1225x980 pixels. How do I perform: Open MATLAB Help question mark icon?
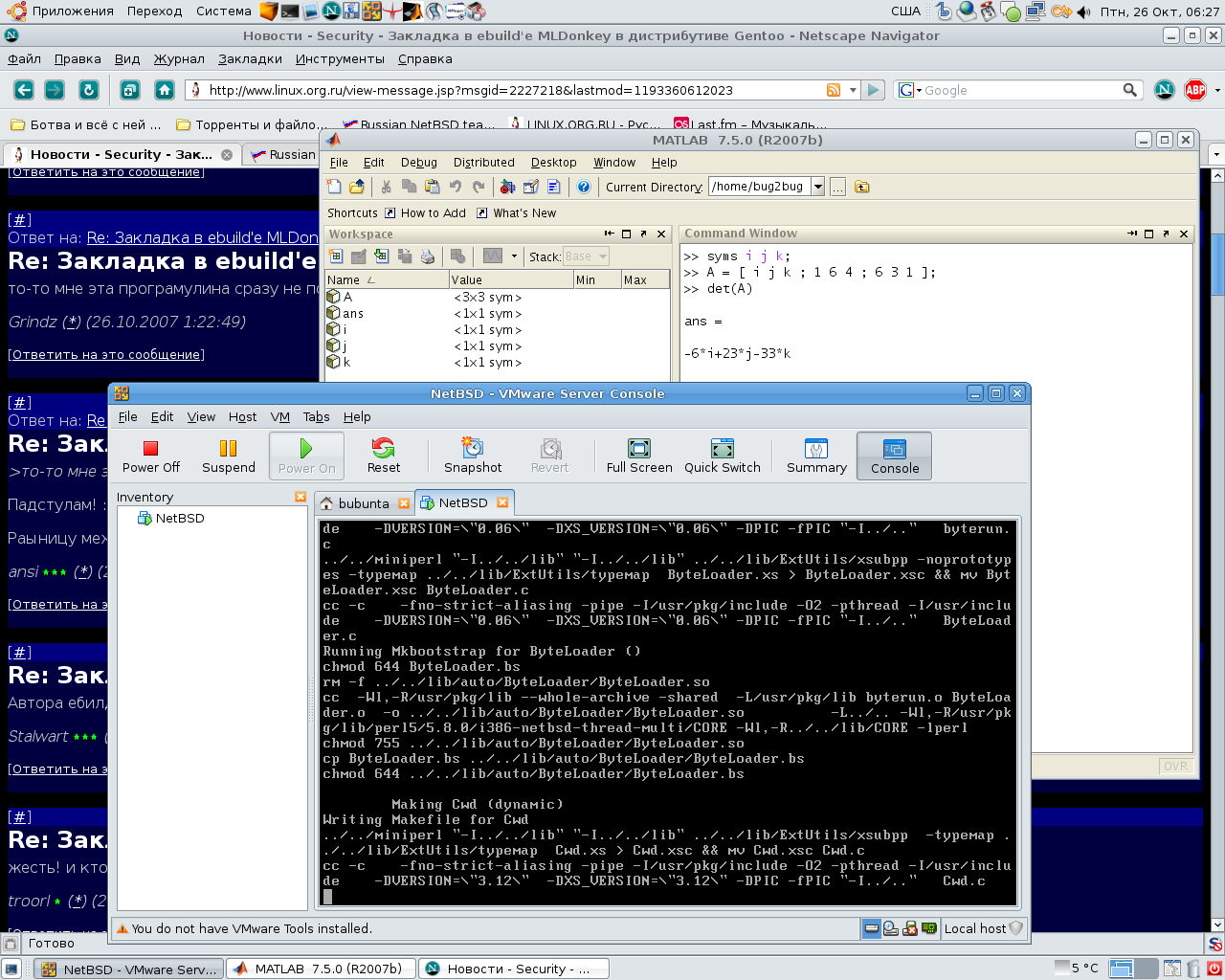click(584, 187)
